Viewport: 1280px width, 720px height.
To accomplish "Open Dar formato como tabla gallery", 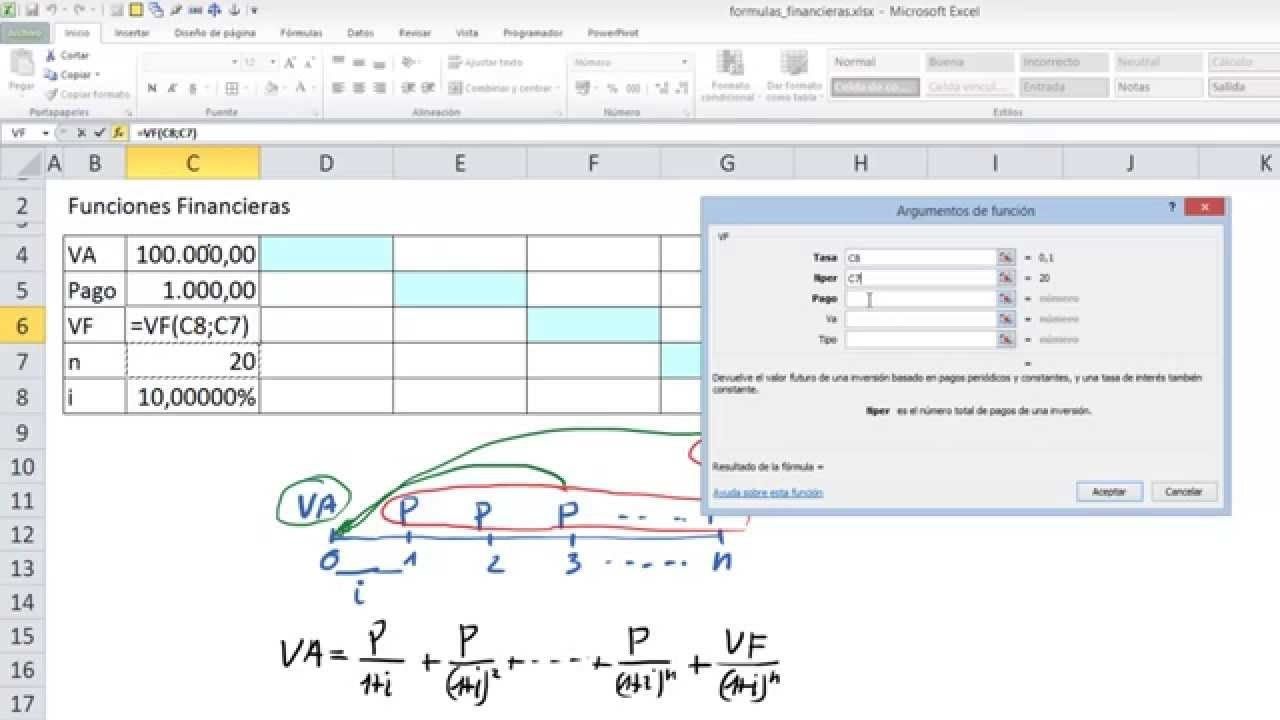I will (x=794, y=76).
